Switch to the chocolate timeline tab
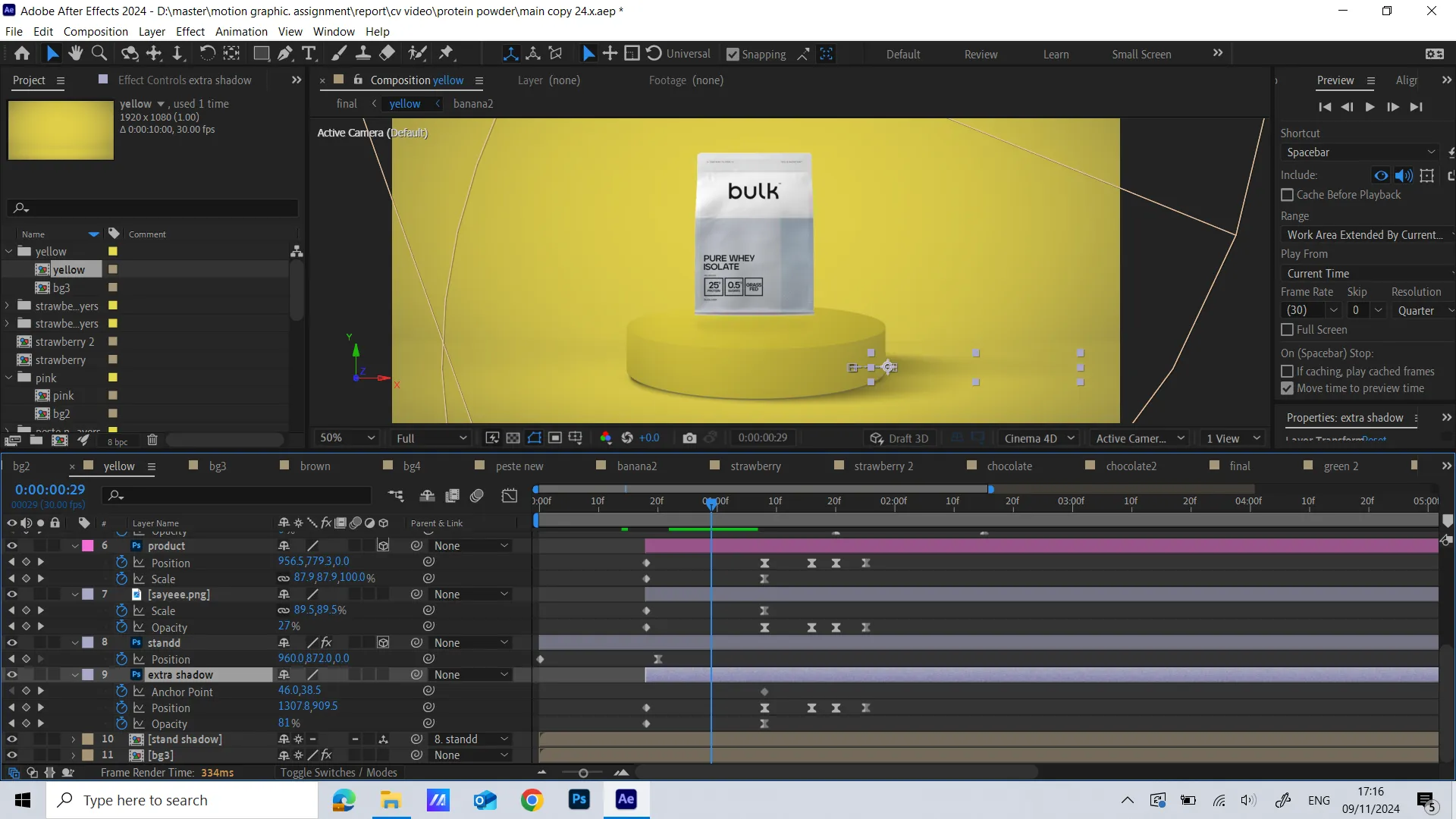 point(1009,466)
